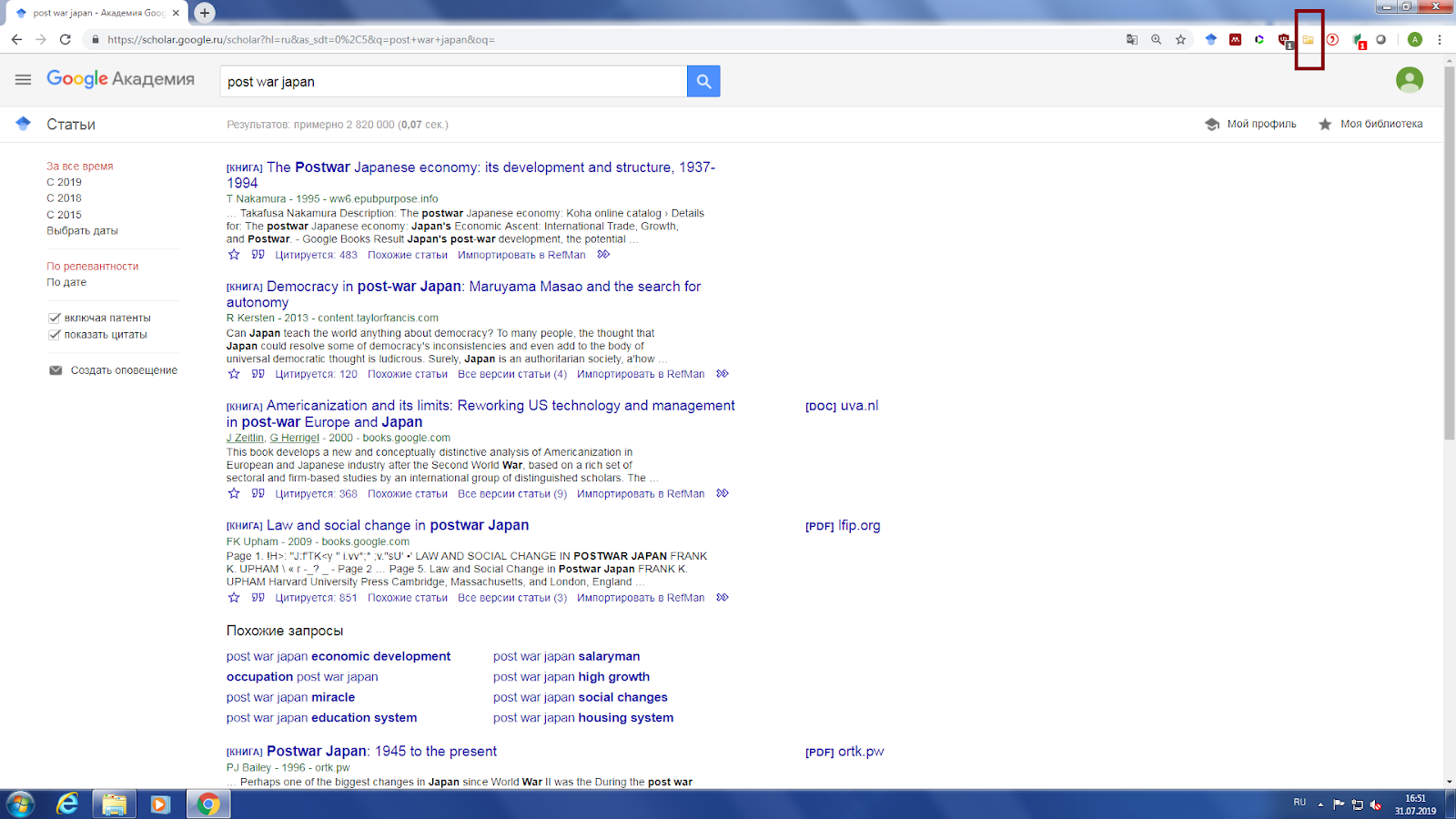The width and height of the screenshot is (1456, 819).
Task: Open the hamburger menu next to Google Академия
Action: pyautogui.click(x=23, y=80)
